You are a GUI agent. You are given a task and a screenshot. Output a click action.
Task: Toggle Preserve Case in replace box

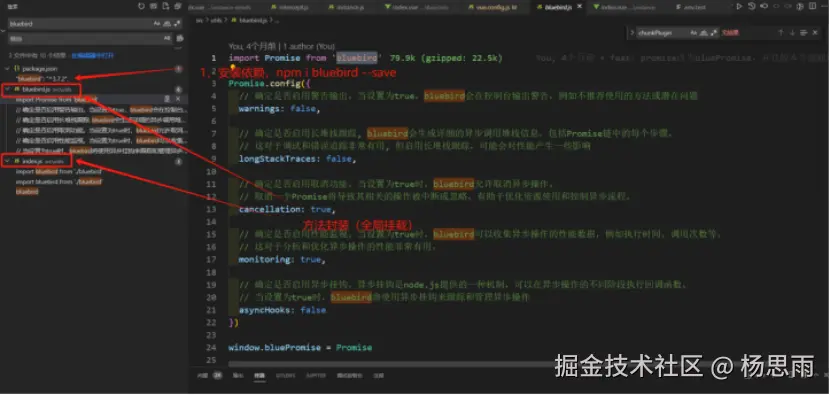[167, 38]
